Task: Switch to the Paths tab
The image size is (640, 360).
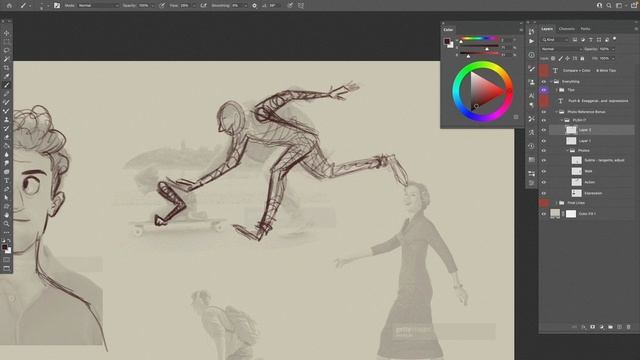Action: point(585,29)
